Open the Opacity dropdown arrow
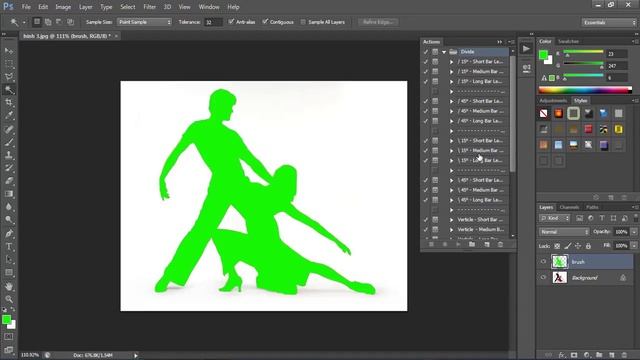 pos(634,232)
